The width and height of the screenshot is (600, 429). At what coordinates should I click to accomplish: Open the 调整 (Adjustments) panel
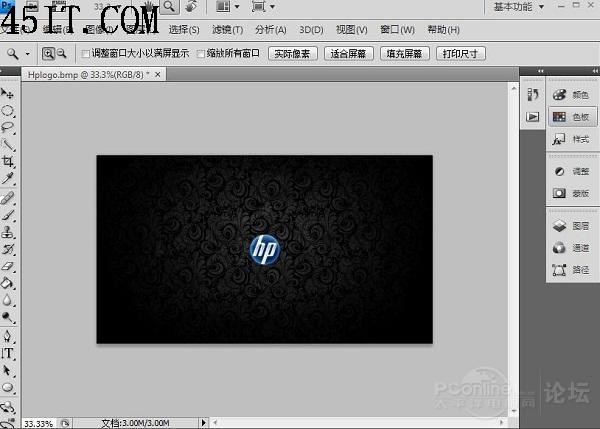pos(571,171)
